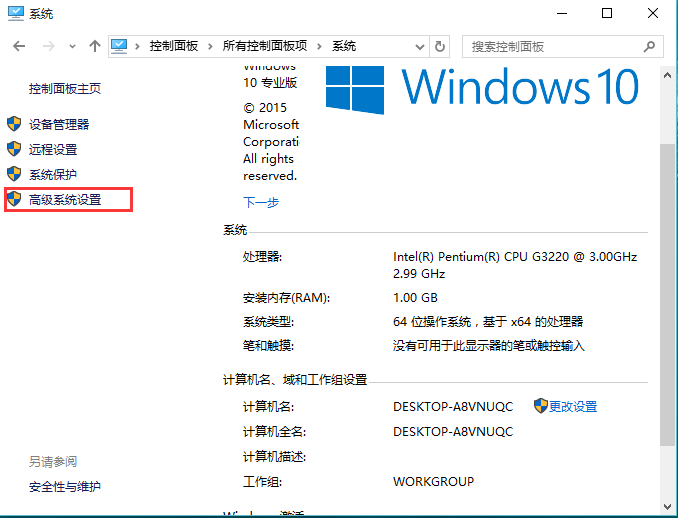
Task: Click the 10 专业版 edition text
Action: click(x=270, y=83)
